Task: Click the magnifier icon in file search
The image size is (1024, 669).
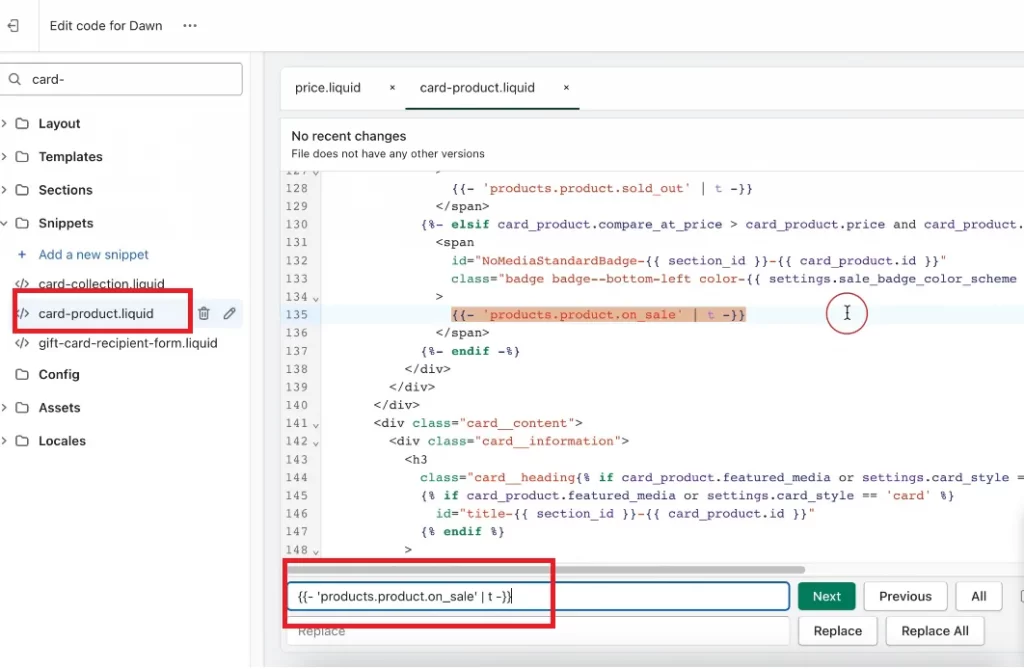Action: coord(15,80)
